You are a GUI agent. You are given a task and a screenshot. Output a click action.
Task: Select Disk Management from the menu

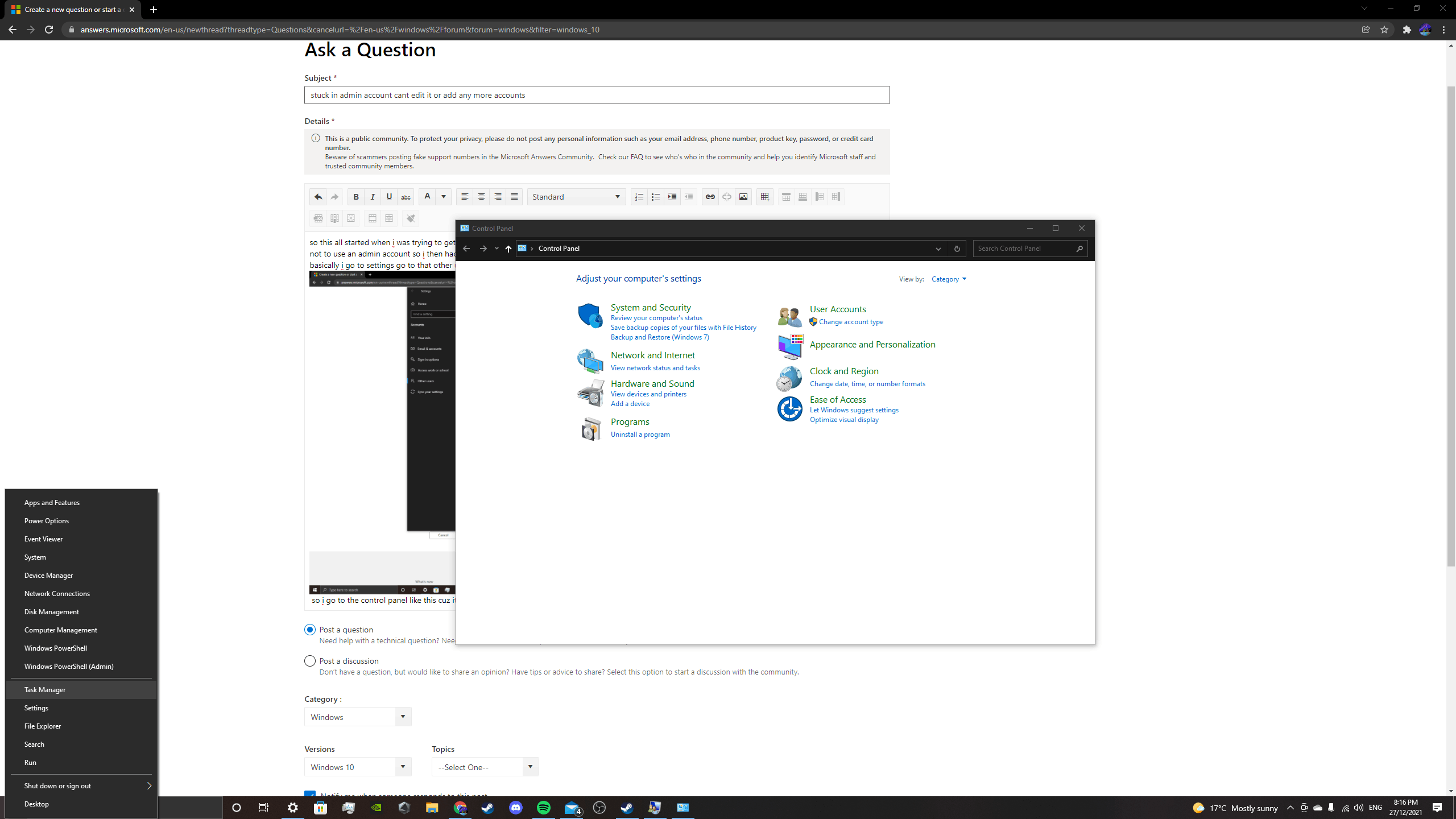(x=81, y=611)
